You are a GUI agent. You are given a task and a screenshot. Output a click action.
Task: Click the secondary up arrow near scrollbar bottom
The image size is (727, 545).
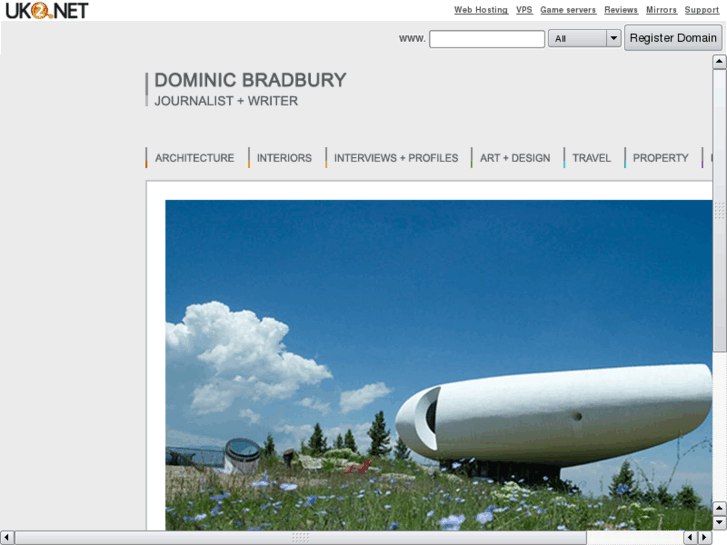coord(719,508)
